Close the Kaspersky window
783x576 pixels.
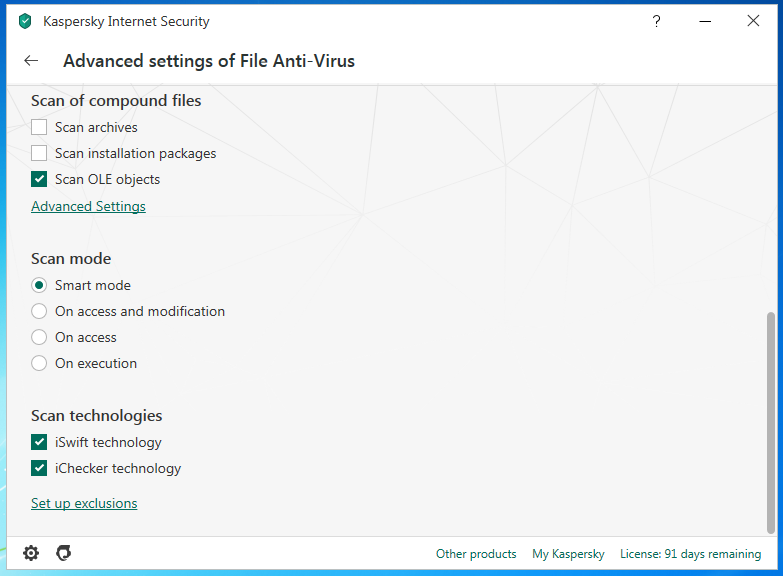[x=753, y=21]
